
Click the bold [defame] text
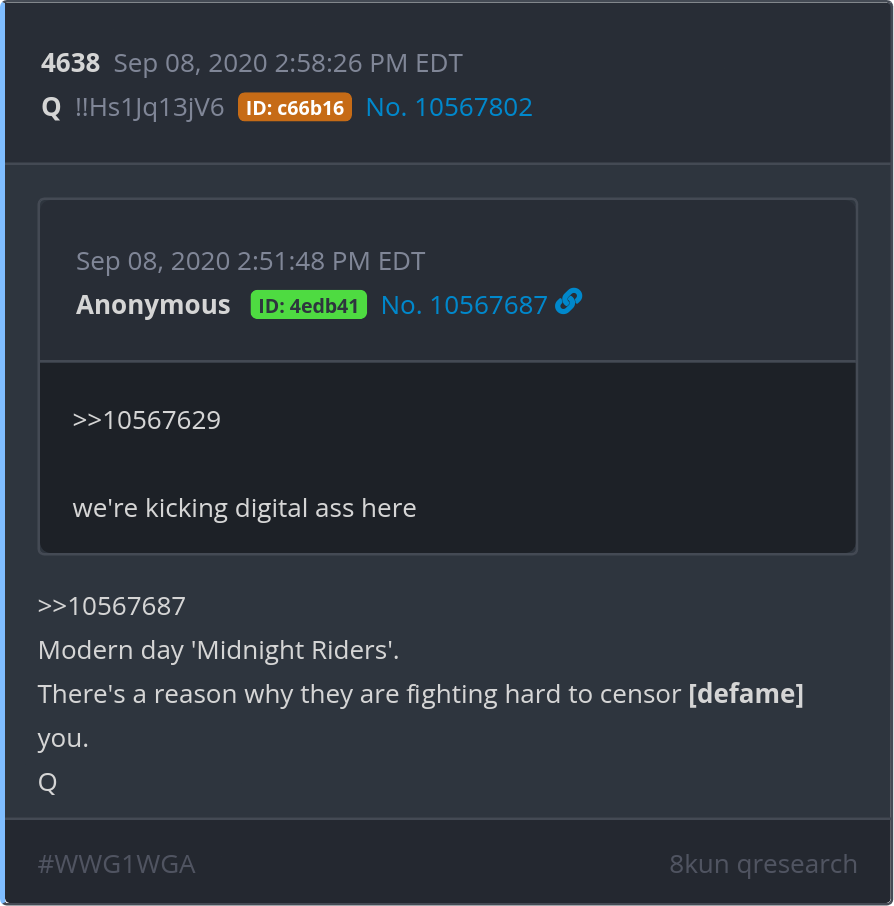pos(746,694)
